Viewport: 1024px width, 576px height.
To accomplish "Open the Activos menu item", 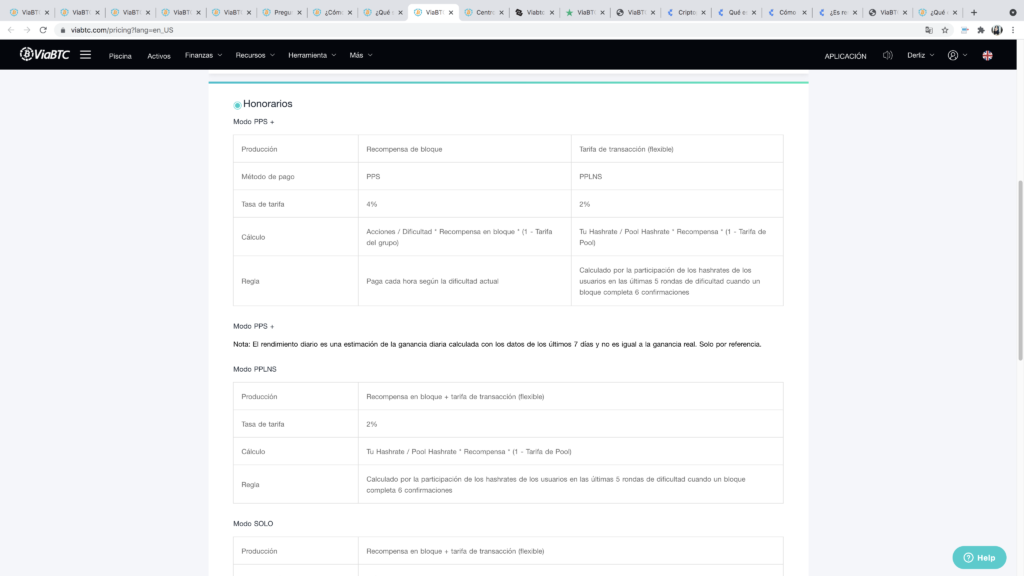I will coord(159,56).
